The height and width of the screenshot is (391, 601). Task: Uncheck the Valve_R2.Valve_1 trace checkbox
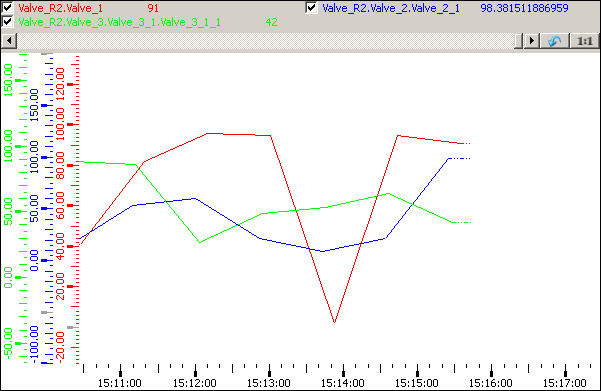coord(8,8)
